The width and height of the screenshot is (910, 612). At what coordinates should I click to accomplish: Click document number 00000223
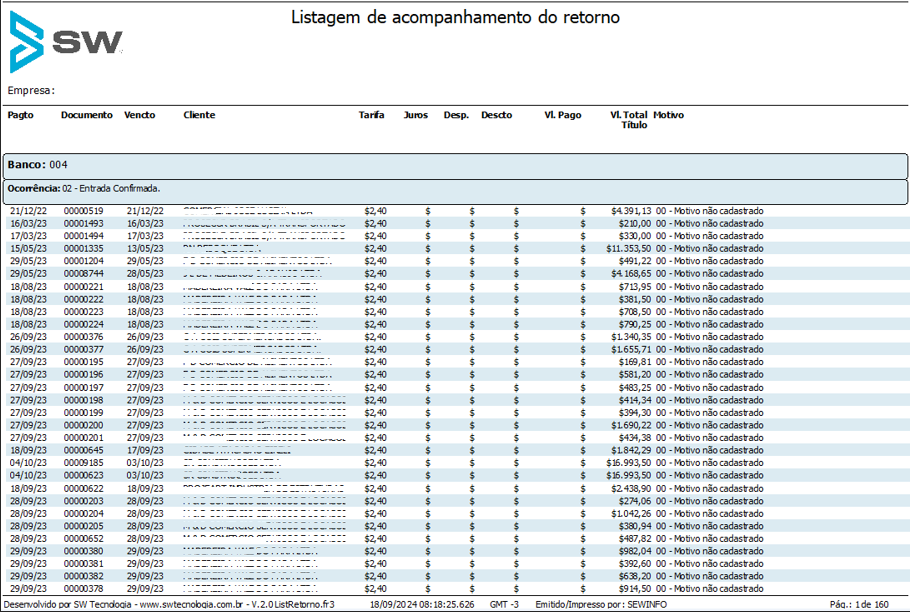[x=84, y=312]
